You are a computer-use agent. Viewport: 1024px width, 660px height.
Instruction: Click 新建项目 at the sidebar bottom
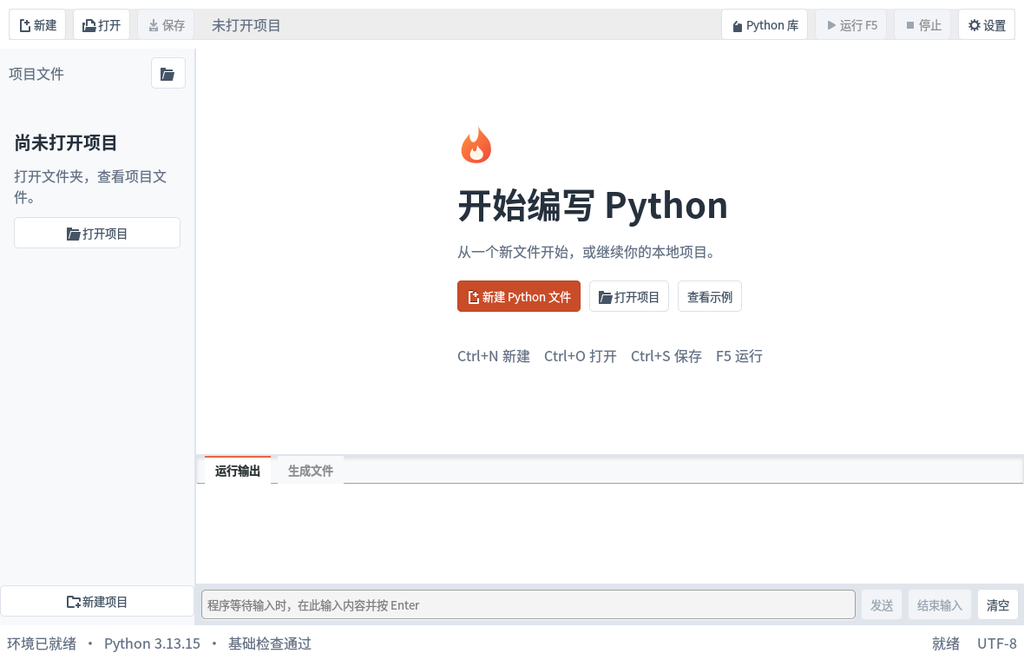pyautogui.click(x=97, y=601)
